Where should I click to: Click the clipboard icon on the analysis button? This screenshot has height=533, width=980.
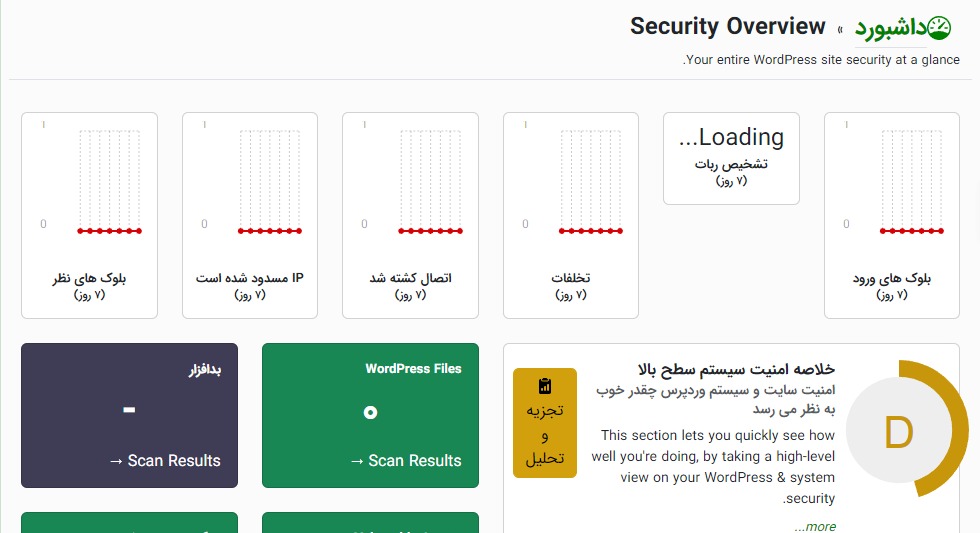545,386
